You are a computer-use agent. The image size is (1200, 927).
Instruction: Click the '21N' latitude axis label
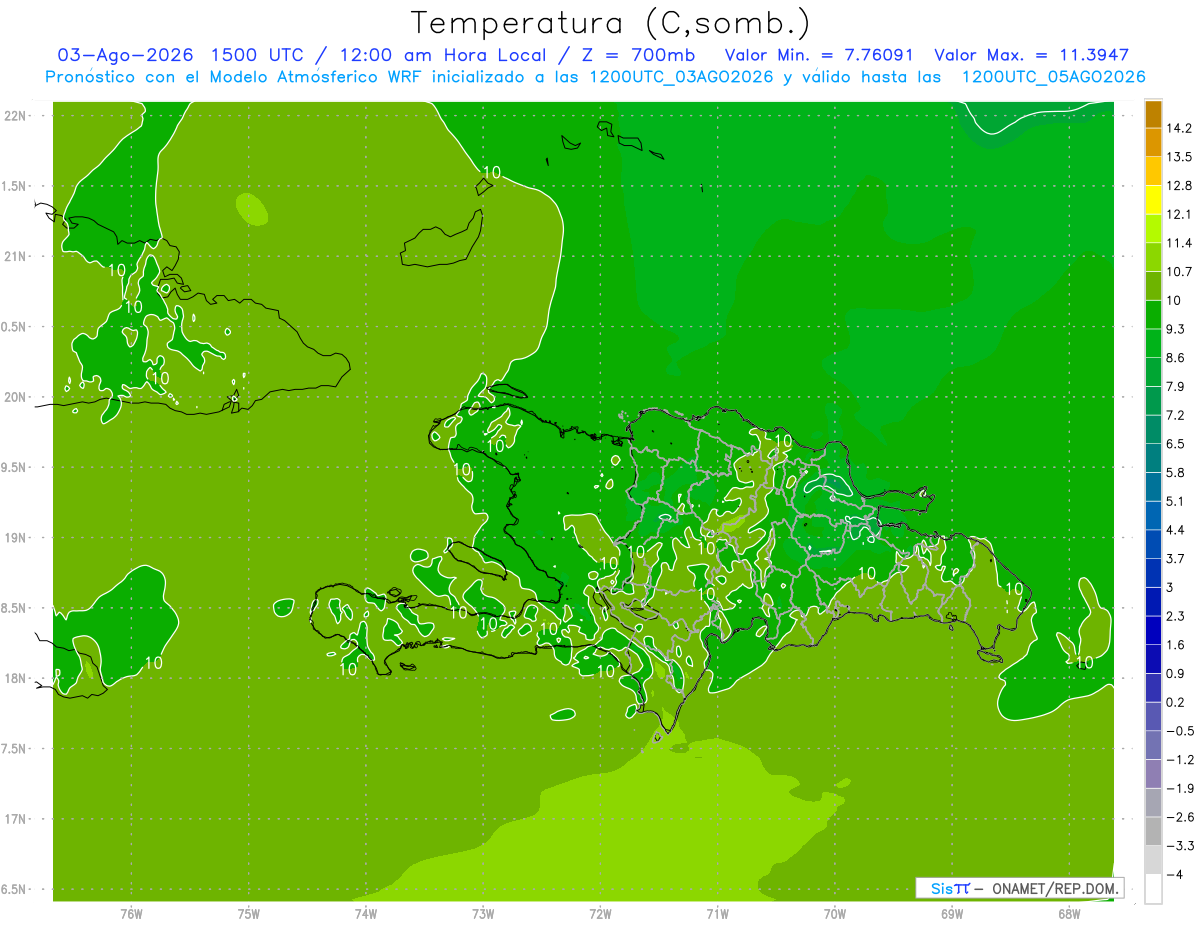[14, 257]
